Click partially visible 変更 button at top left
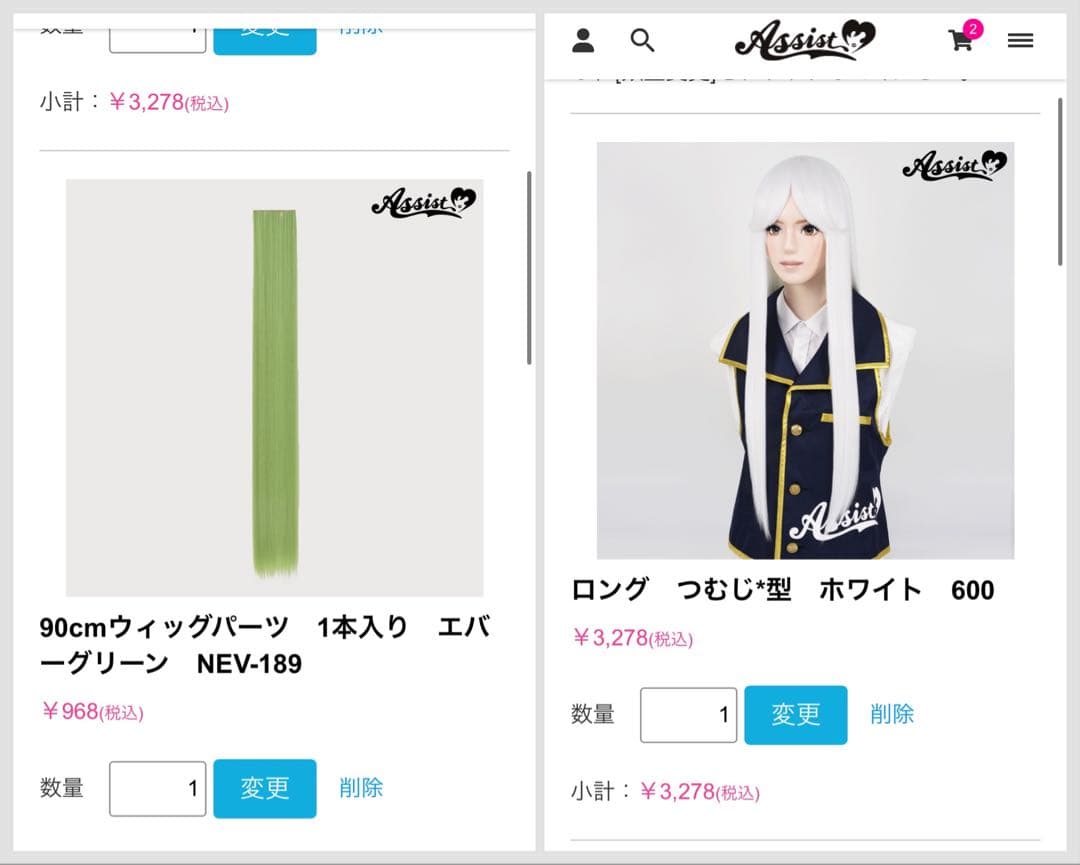 [264, 41]
